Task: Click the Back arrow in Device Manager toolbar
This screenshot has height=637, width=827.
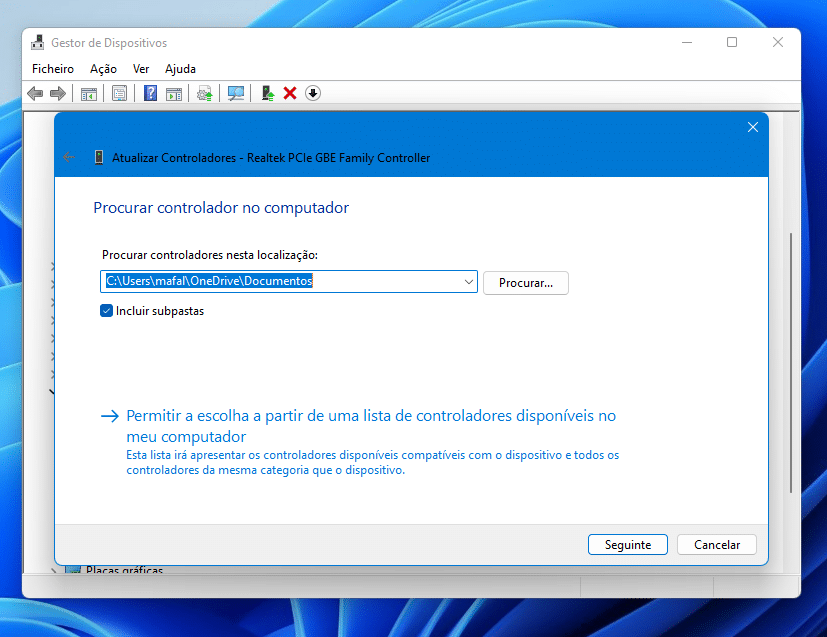Action: [x=35, y=94]
